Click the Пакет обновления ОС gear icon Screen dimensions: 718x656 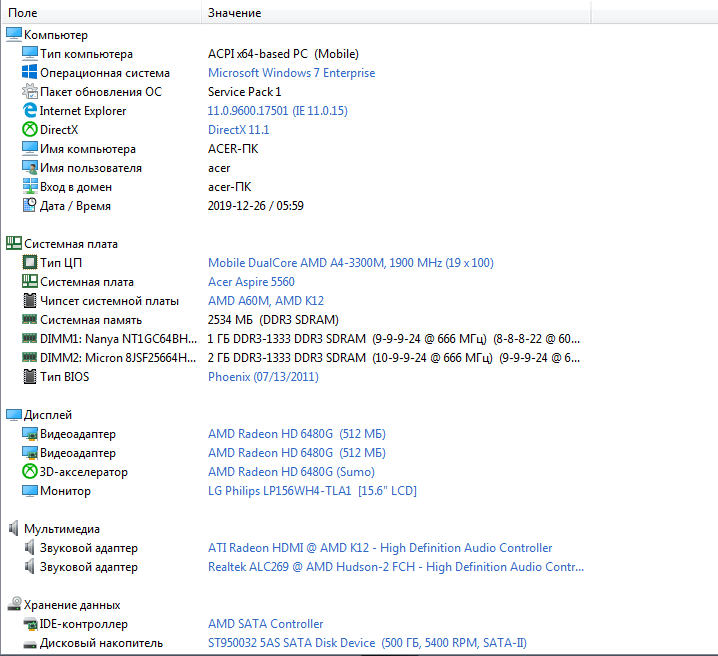pos(30,92)
